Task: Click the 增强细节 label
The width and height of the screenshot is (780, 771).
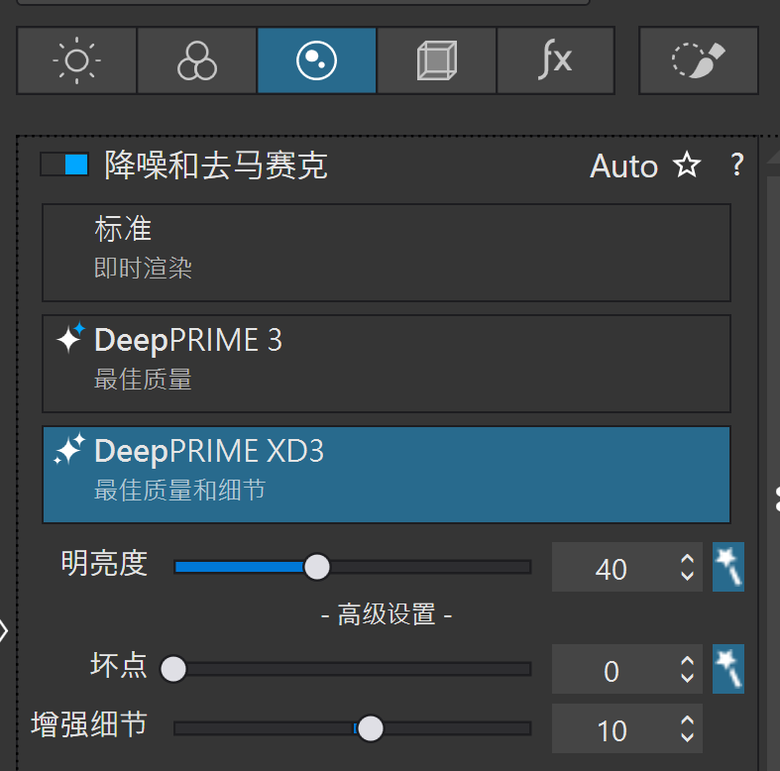Action: [90, 724]
